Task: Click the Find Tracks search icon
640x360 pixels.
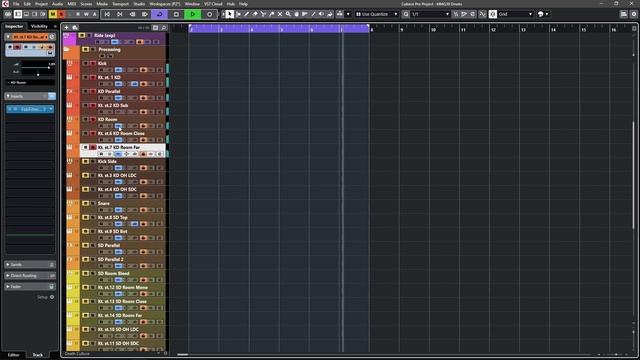Action: 164,28
